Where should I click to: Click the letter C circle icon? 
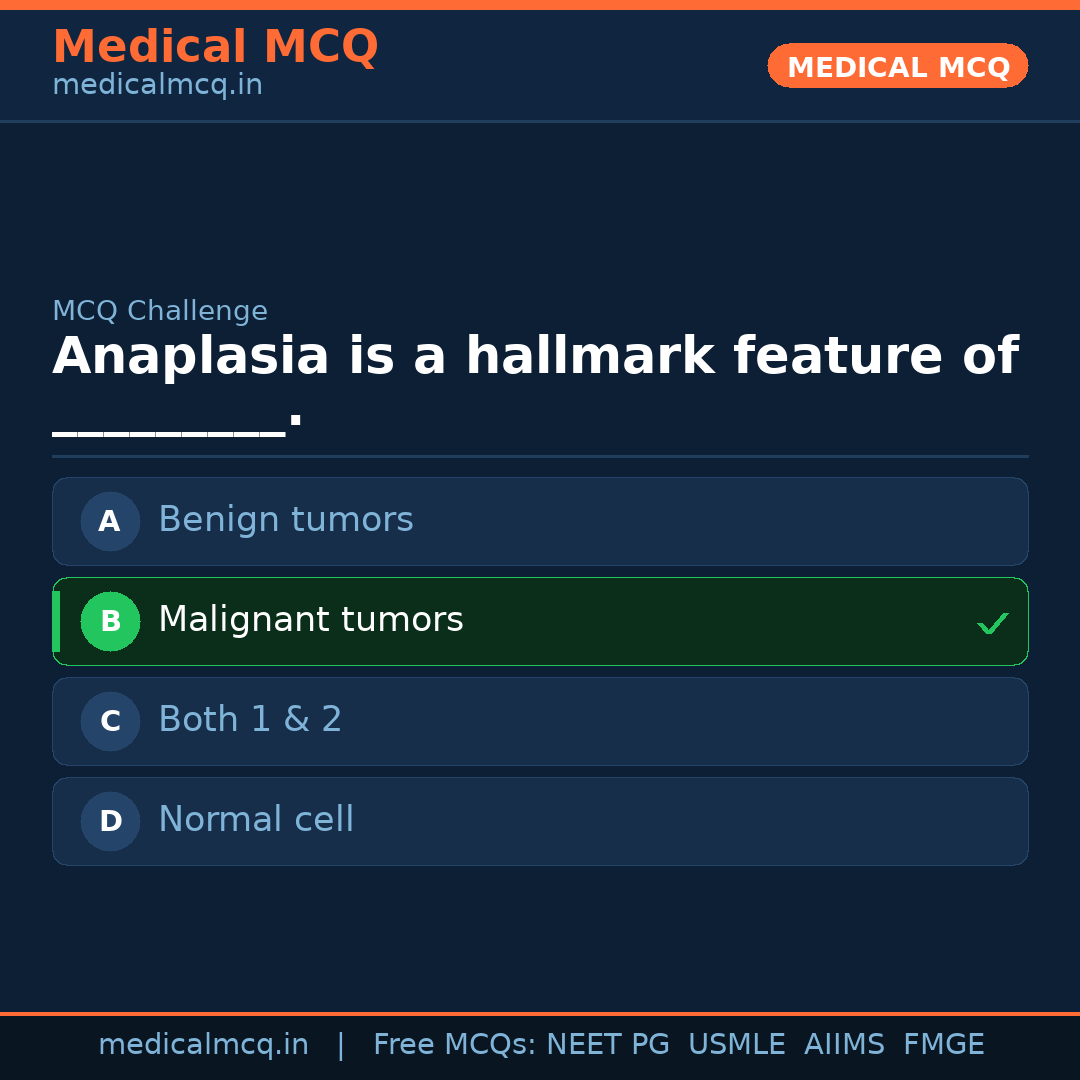[x=110, y=721]
